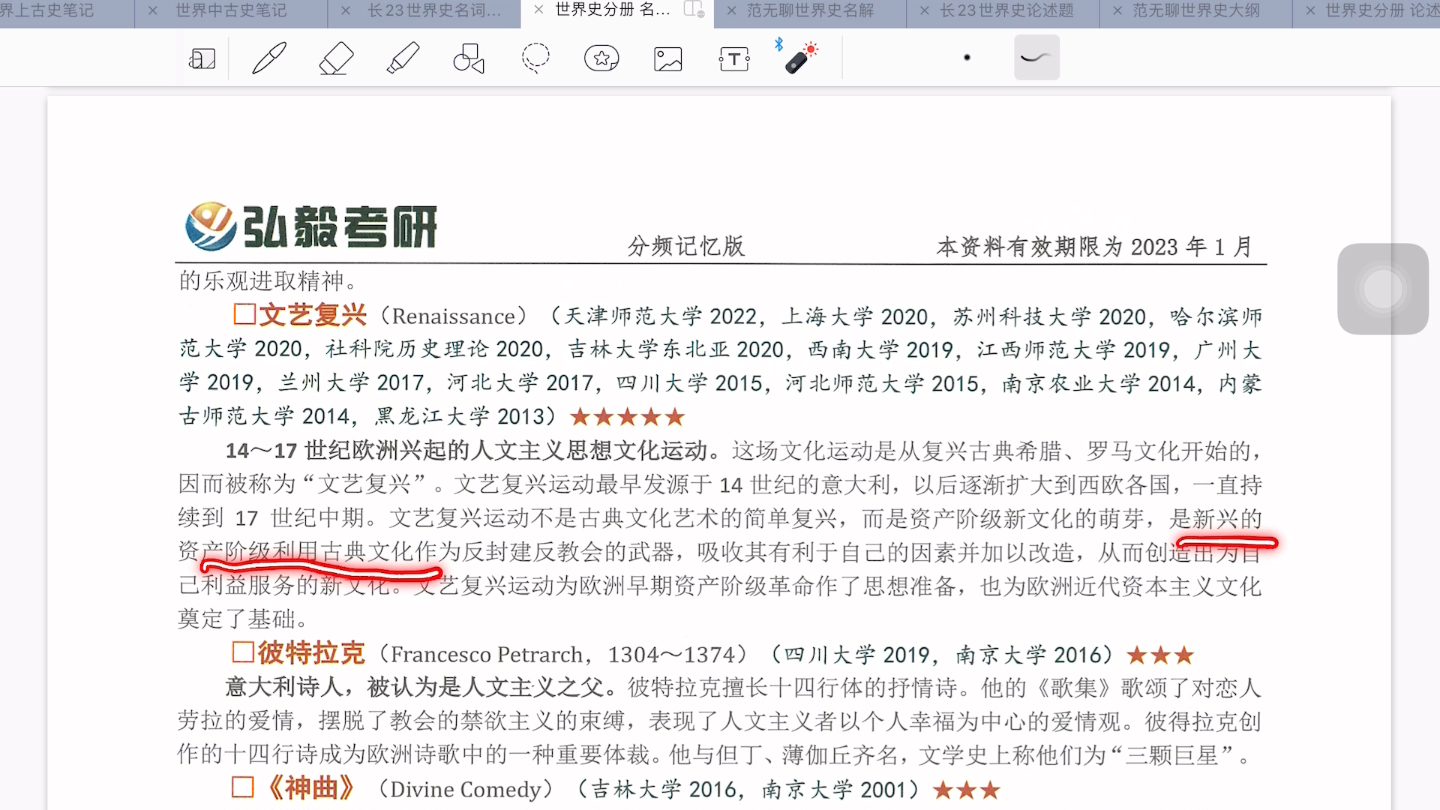This screenshot has width=1440, height=810.
Task: Switch to 世界中古史笔记 tab
Action: pyautogui.click(x=231, y=10)
